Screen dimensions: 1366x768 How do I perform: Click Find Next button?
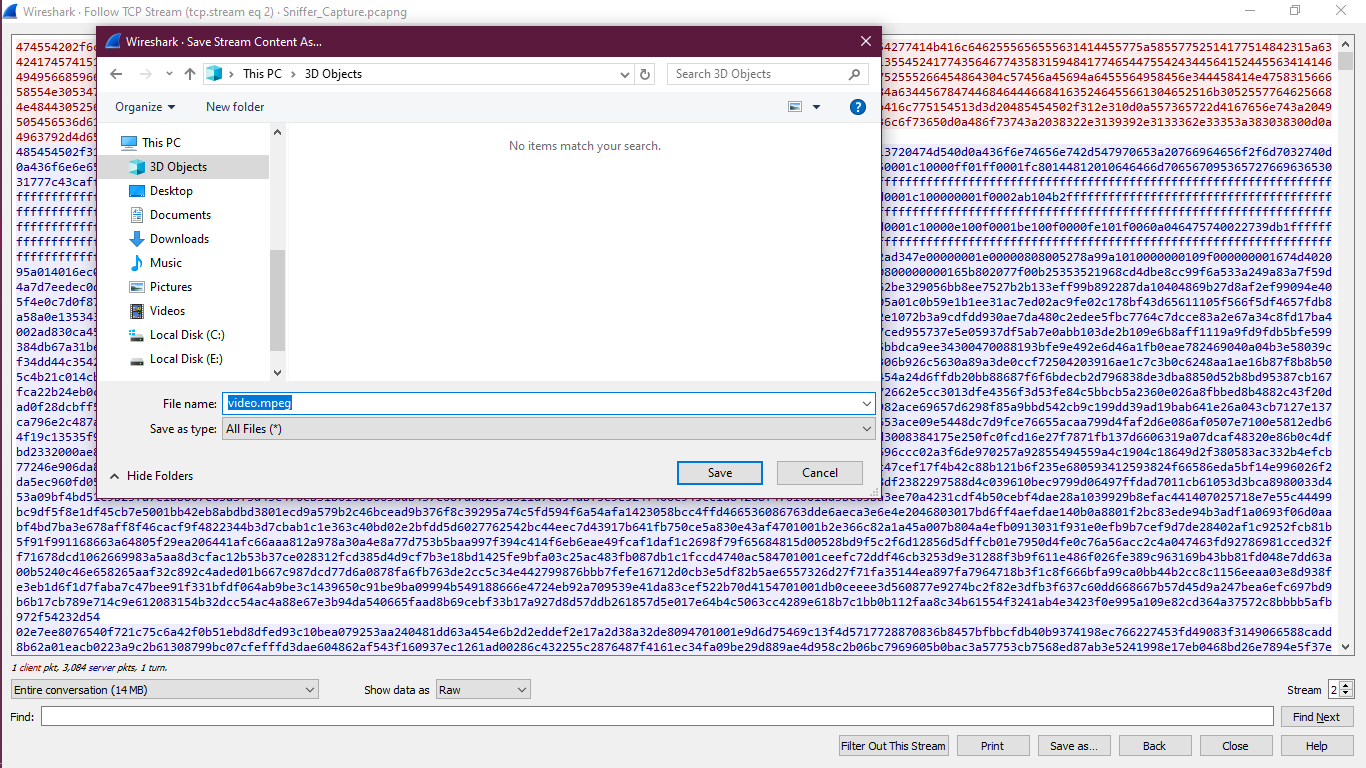tap(1316, 717)
